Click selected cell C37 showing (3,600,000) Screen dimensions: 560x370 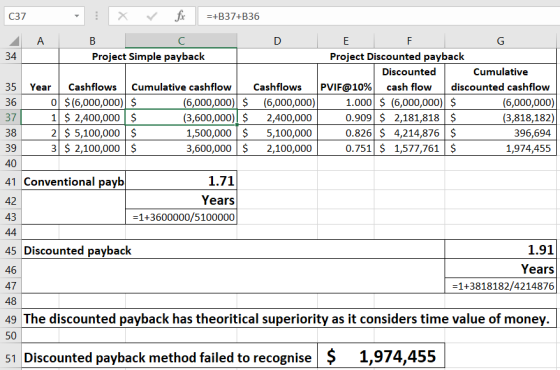click(x=181, y=118)
